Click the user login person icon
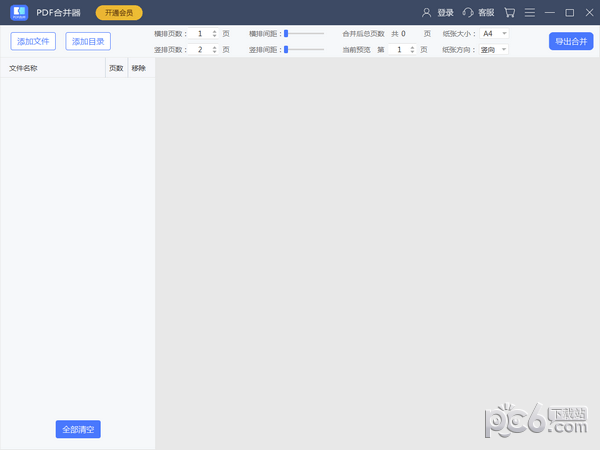 pyautogui.click(x=426, y=13)
